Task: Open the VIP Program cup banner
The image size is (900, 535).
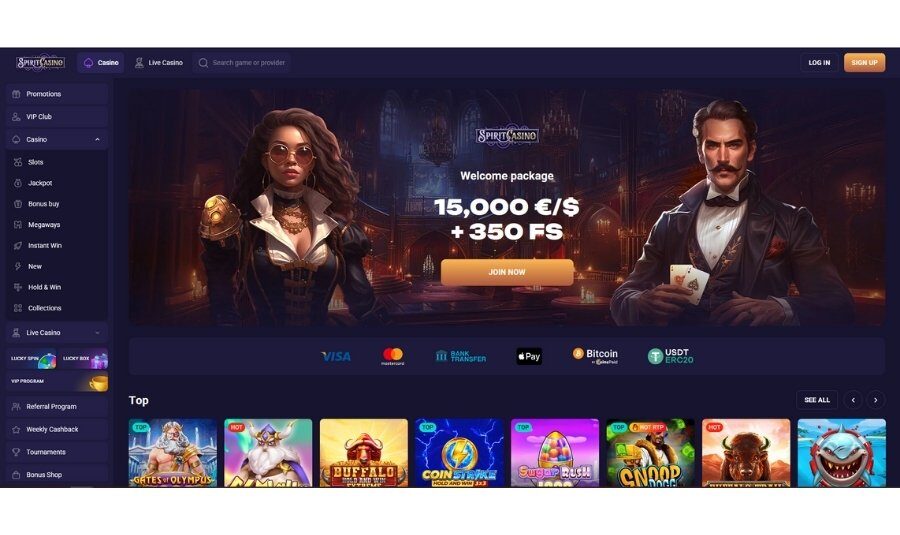Action: point(57,382)
